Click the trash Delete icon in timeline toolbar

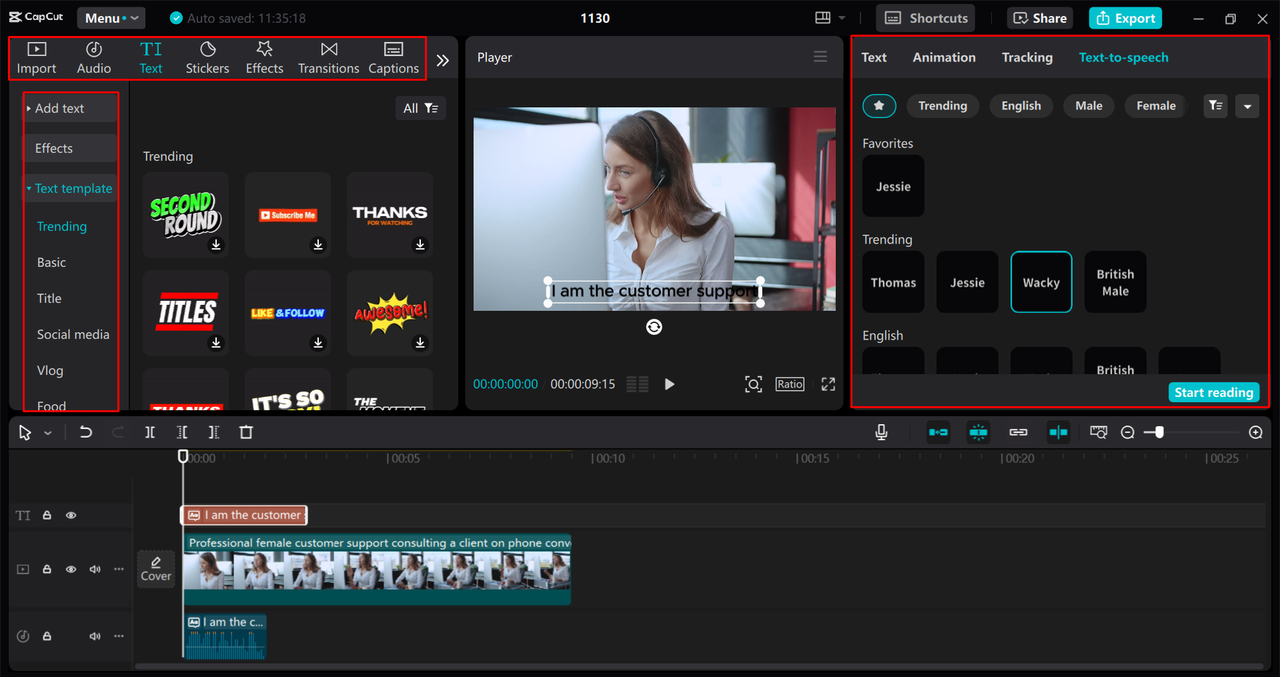pyautogui.click(x=246, y=432)
